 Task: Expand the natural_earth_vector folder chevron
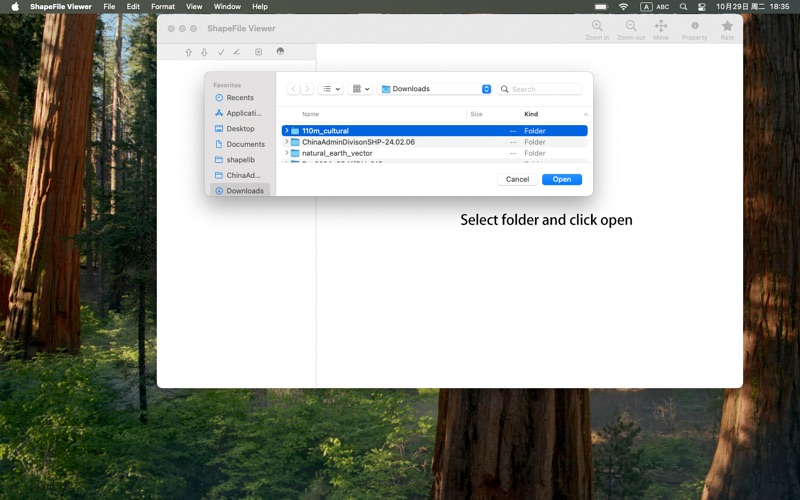[x=287, y=153]
